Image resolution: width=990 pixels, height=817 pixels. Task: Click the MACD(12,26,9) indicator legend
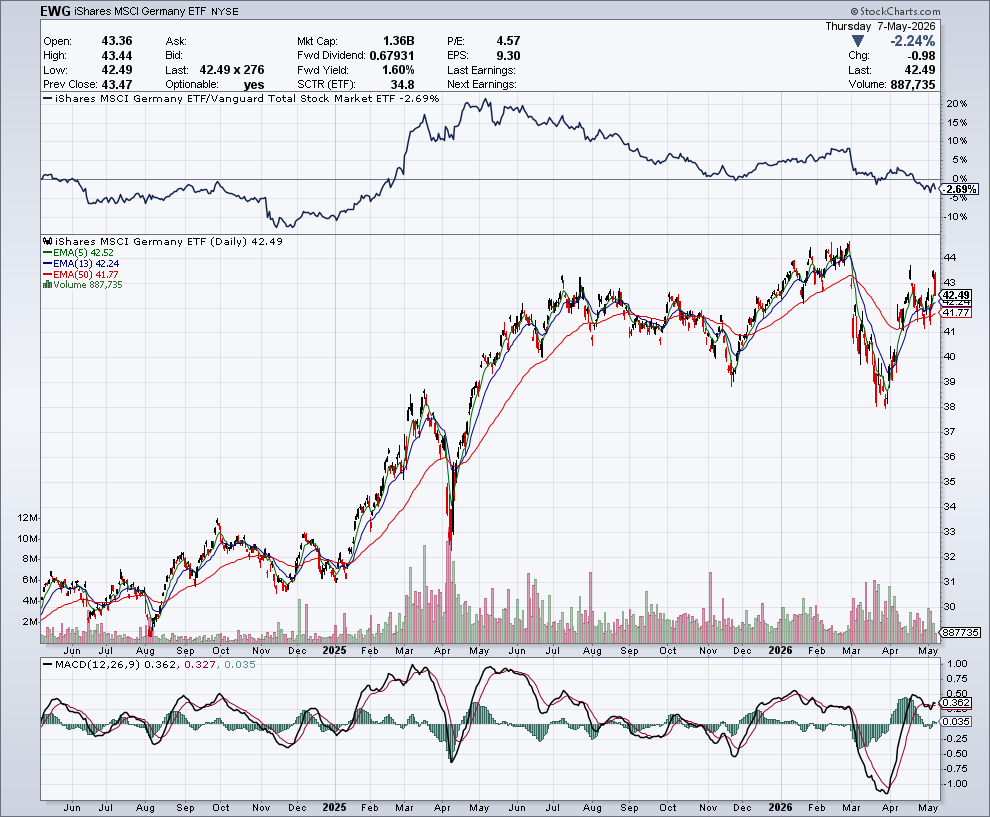tap(149, 664)
